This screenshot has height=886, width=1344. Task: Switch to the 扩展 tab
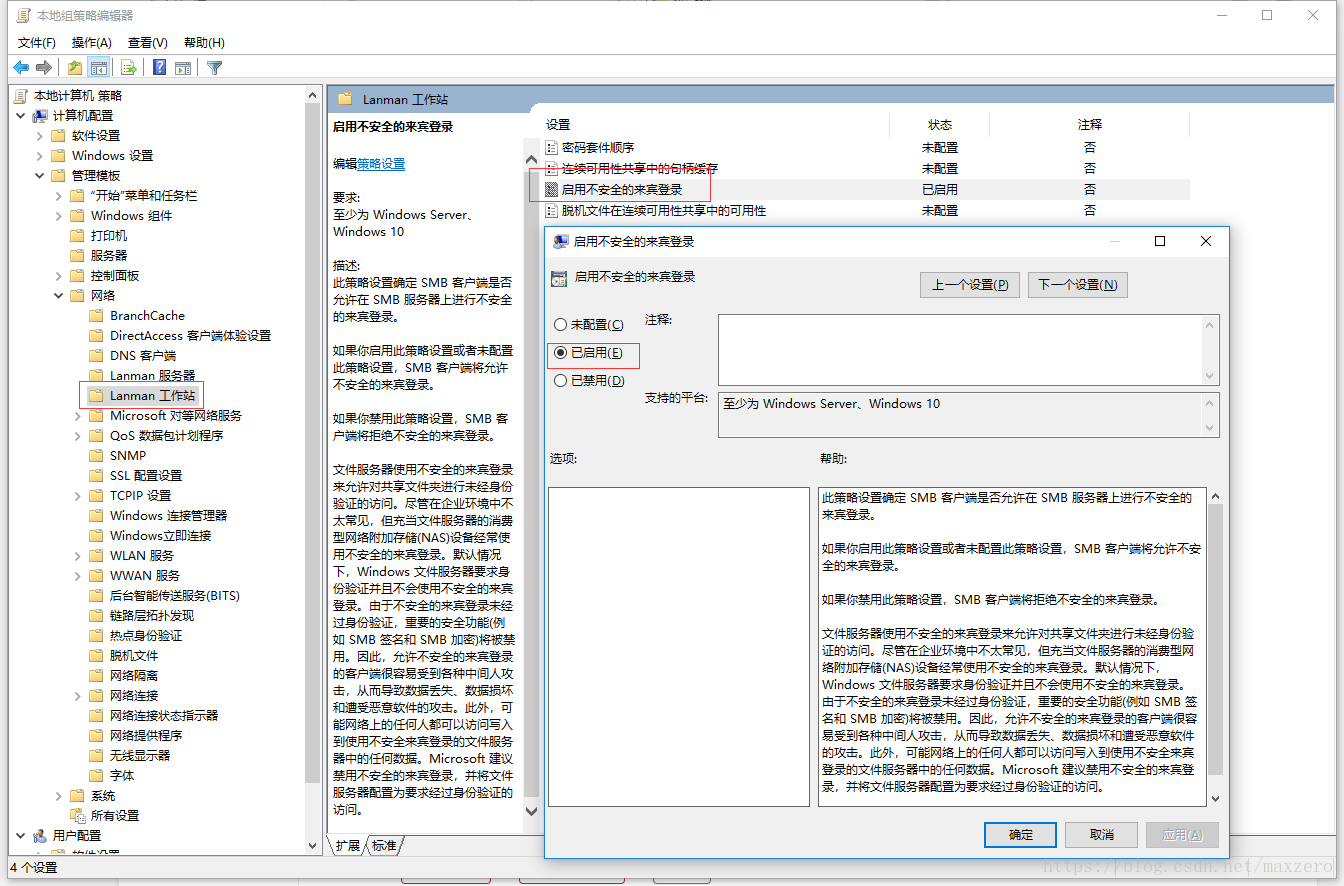point(347,845)
